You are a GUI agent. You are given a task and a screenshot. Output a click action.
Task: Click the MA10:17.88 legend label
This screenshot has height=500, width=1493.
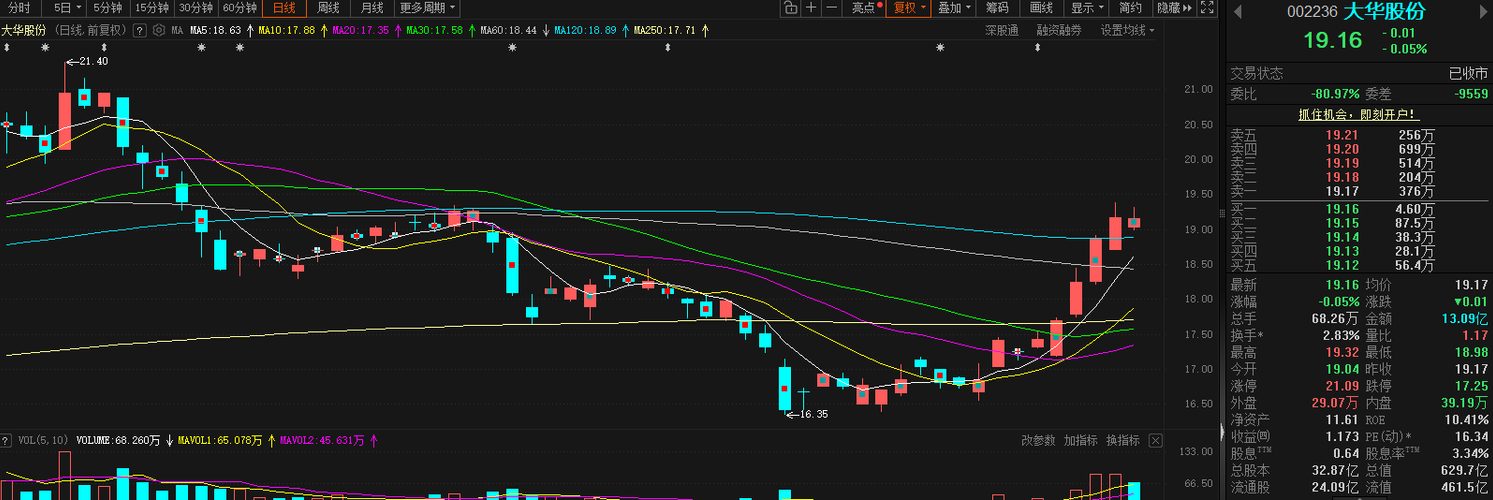(286, 30)
